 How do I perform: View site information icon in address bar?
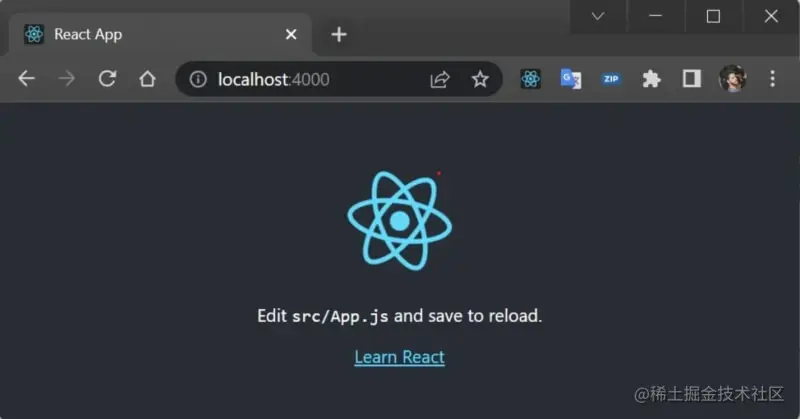[x=198, y=79]
